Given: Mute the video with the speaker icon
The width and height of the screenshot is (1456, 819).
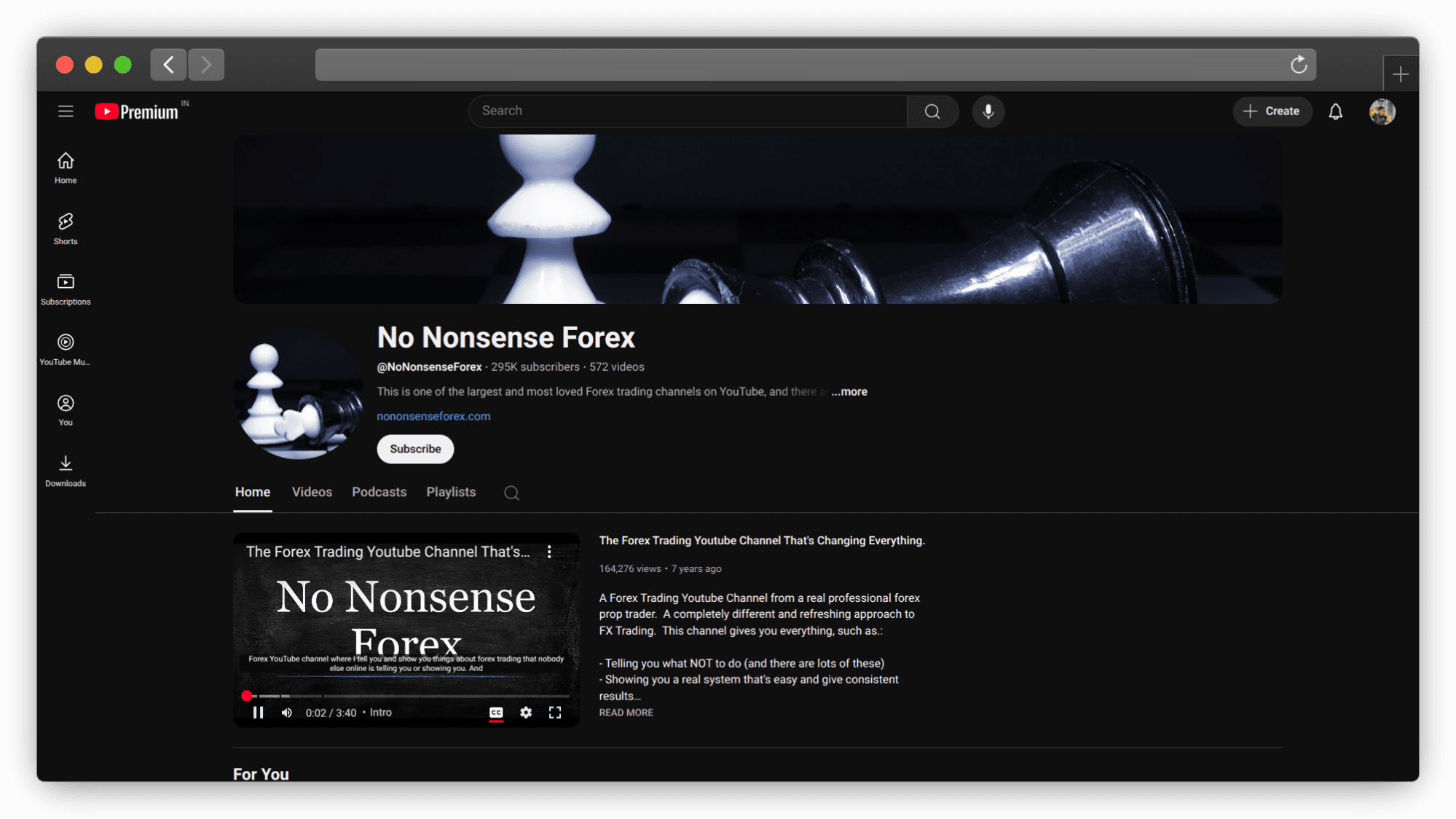Looking at the screenshot, I should [287, 713].
